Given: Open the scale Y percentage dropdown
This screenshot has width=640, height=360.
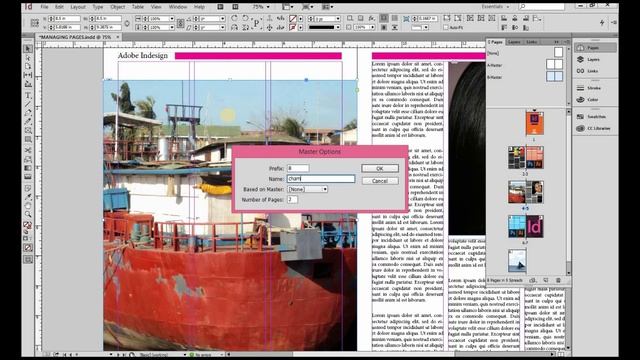Looking at the screenshot, I should [171, 28].
